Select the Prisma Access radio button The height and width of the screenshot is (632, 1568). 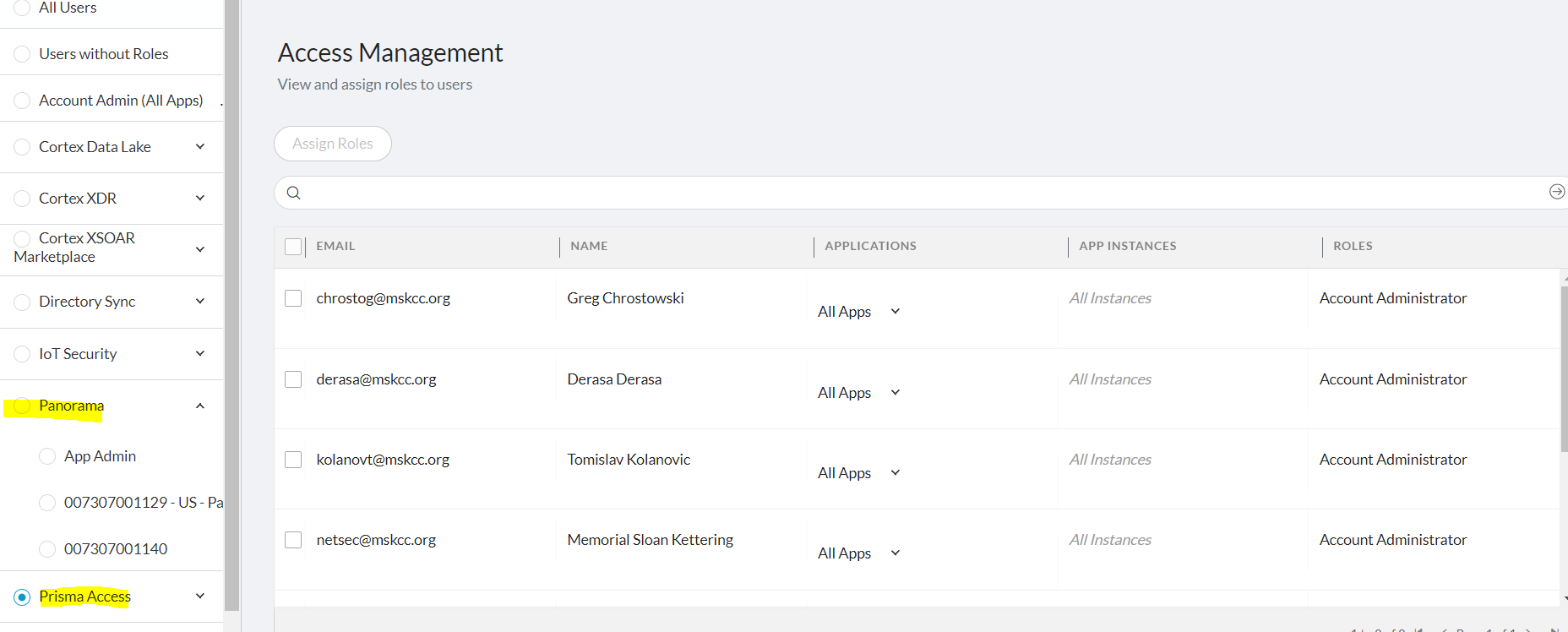click(23, 597)
